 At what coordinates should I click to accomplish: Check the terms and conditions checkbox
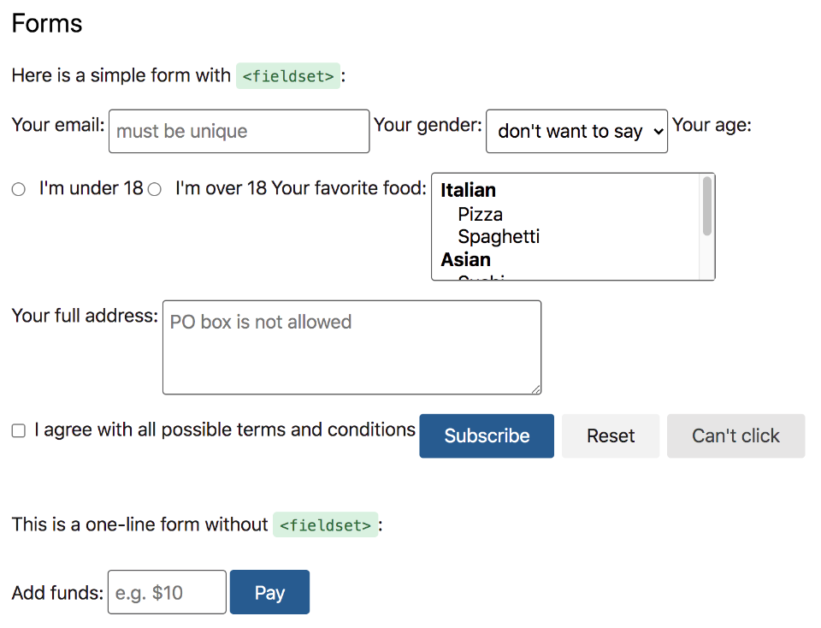[18, 431]
